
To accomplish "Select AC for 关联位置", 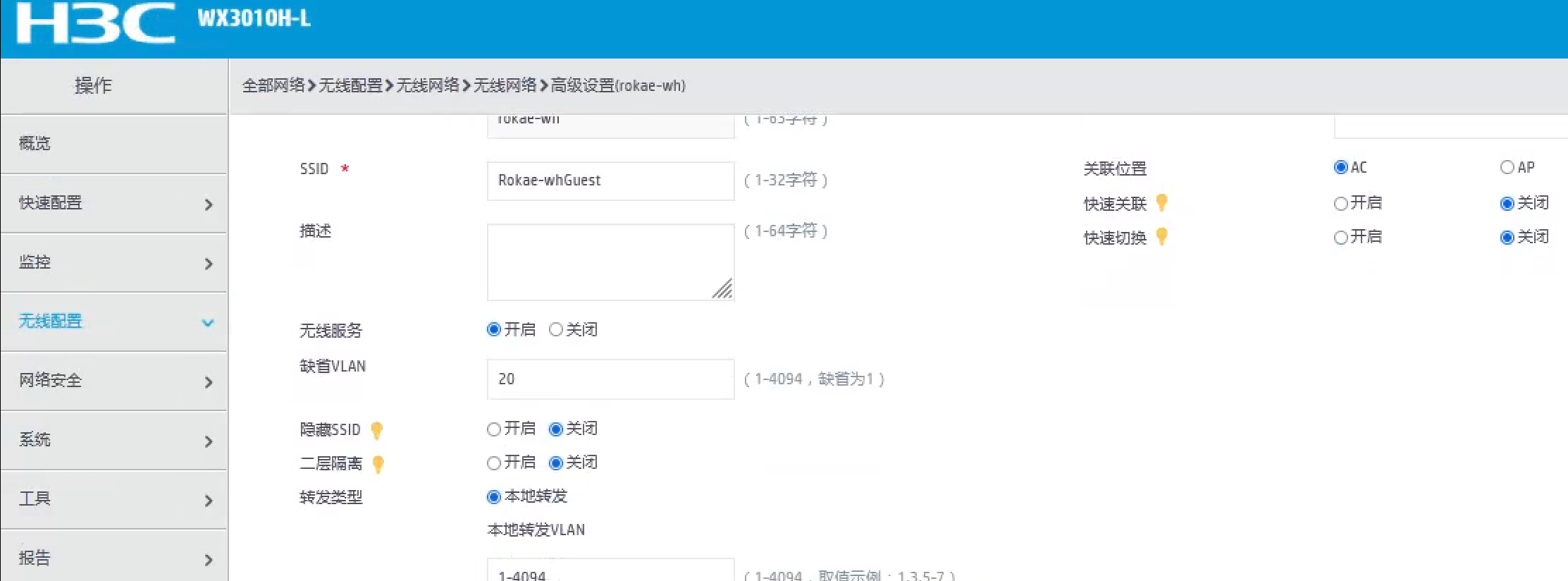I will [1340, 167].
